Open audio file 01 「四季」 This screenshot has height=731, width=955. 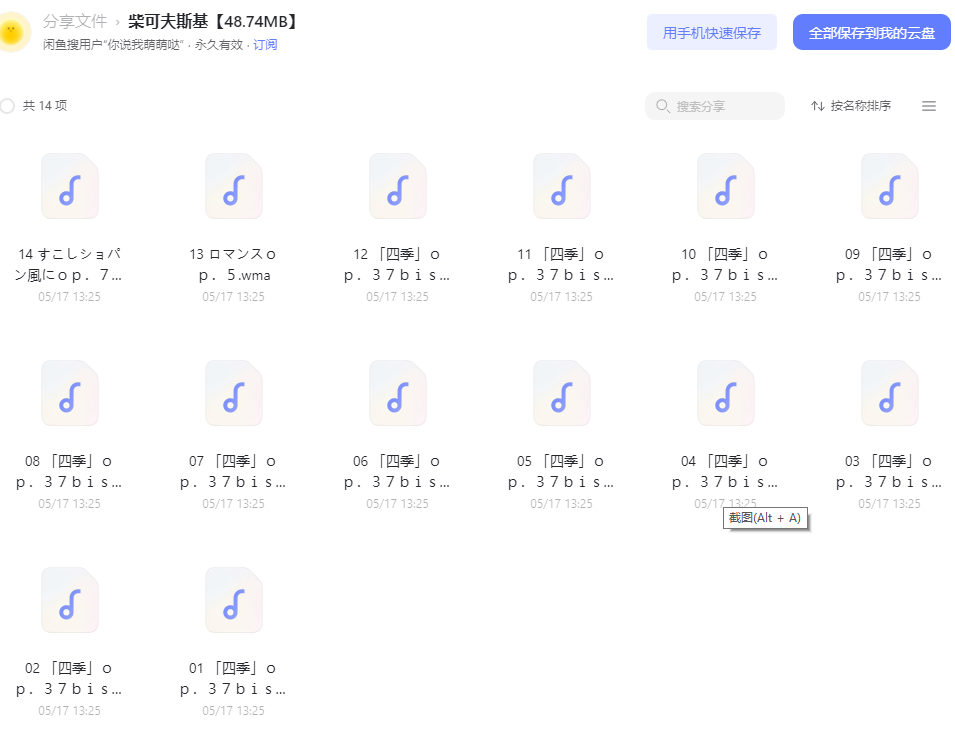click(x=234, y=601)
